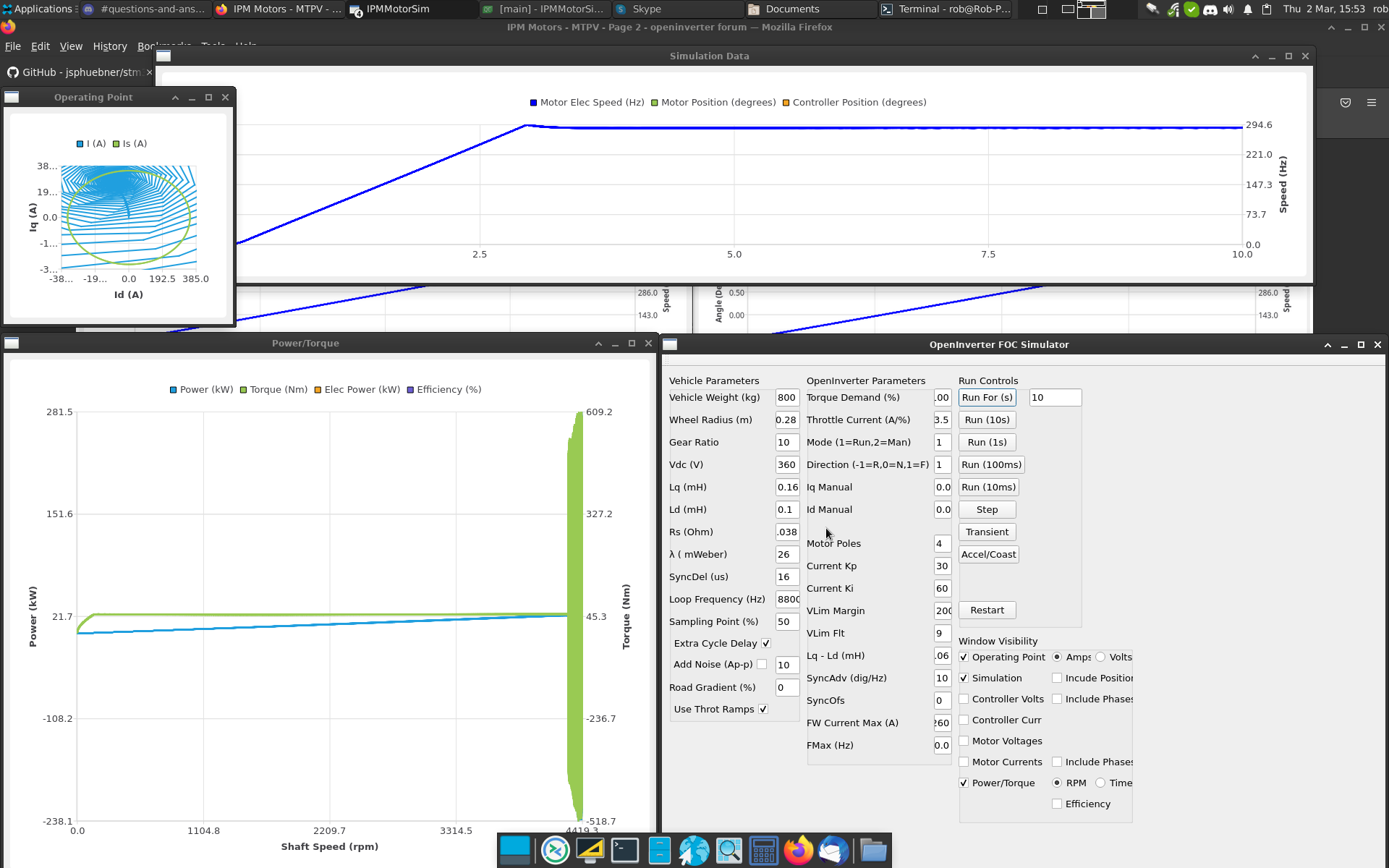The height and width of the screenshot is (868, 1389).
Task: Click the clipboard manager tray icon
Action: tap(1267, 9)
